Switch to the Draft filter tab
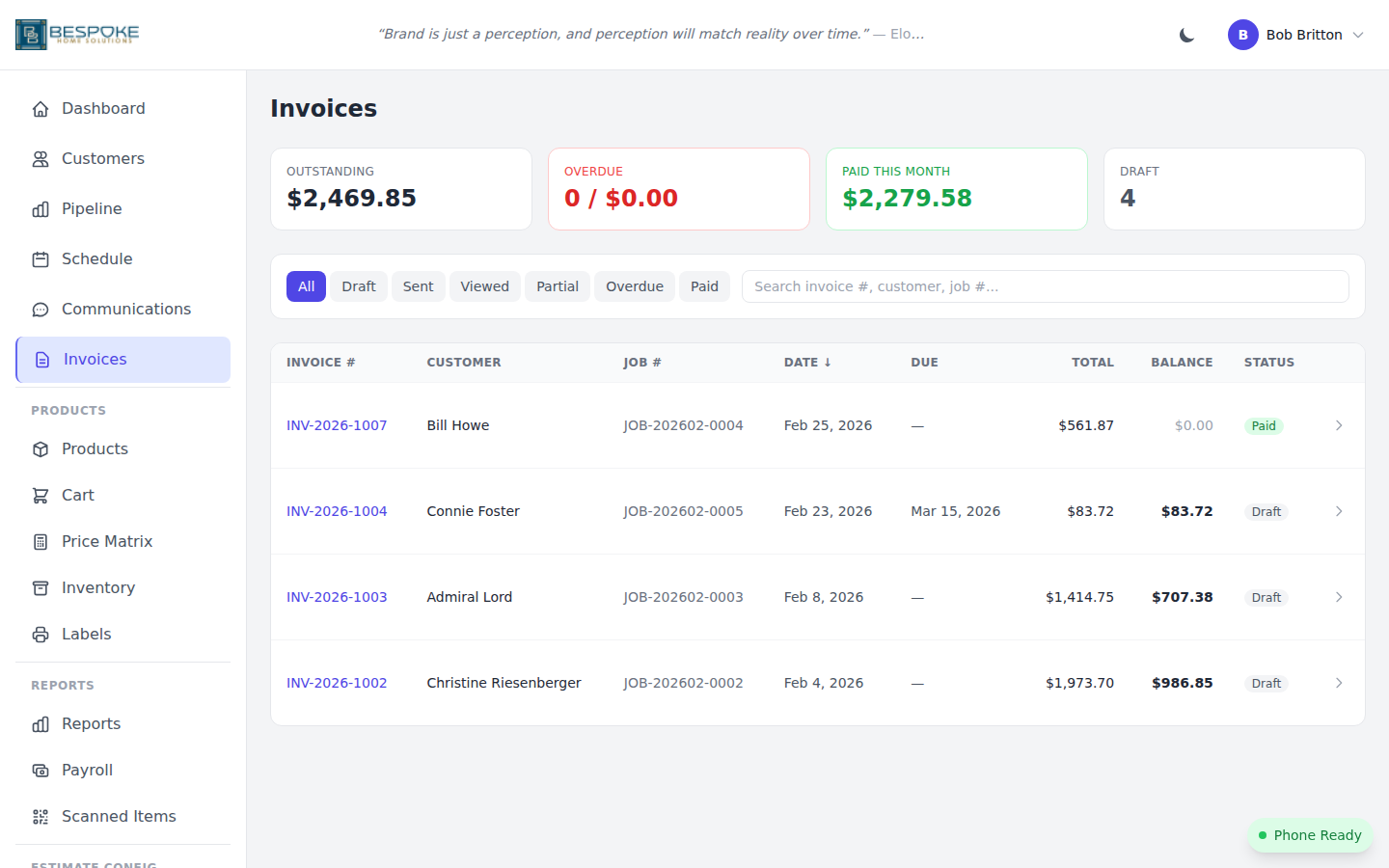This screenshot has height=868, width=1389. coord(358,286)
